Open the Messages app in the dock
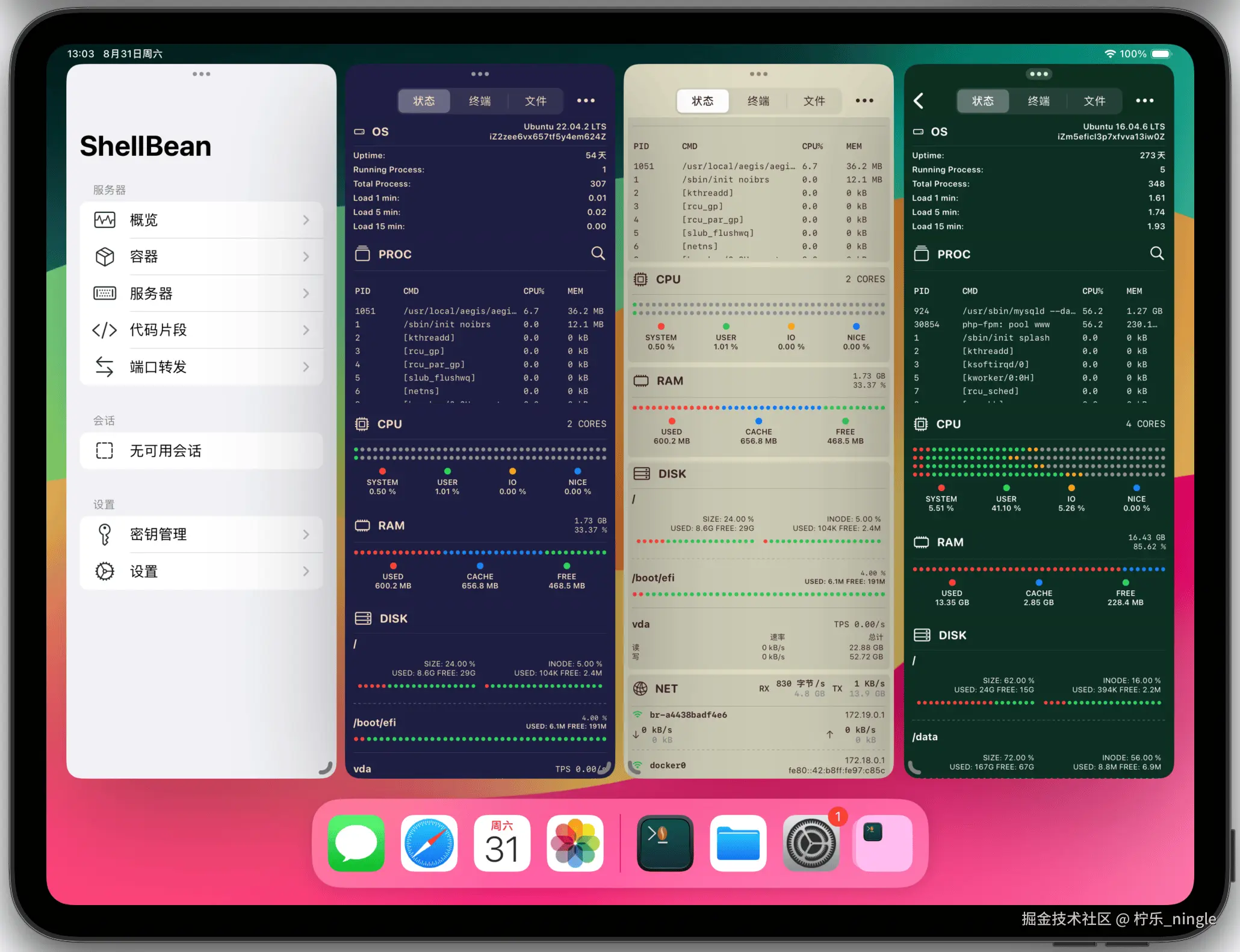Screen dimensions: 1240x952 [x=356, y=843]
